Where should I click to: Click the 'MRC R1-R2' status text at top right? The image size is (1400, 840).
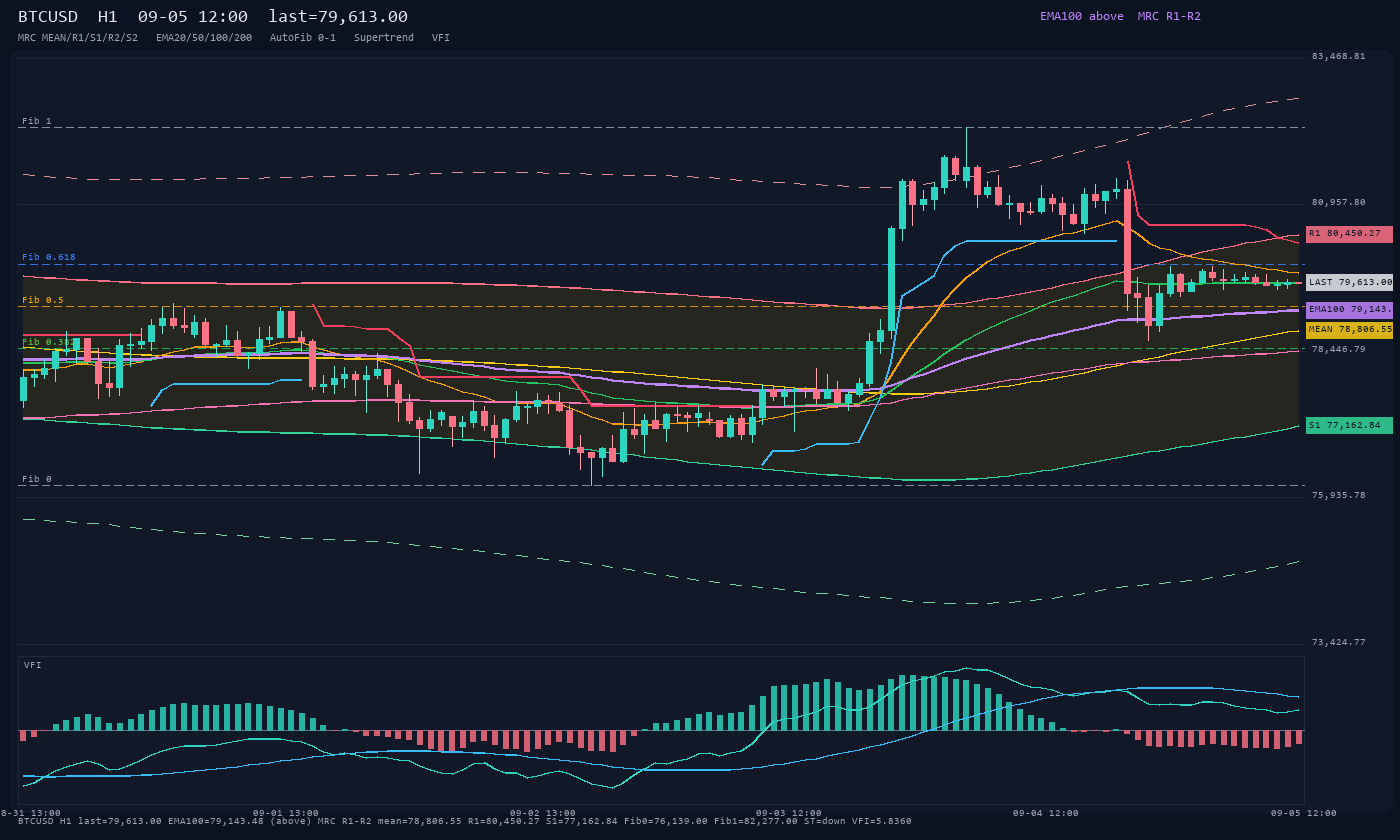point(1169,16)
